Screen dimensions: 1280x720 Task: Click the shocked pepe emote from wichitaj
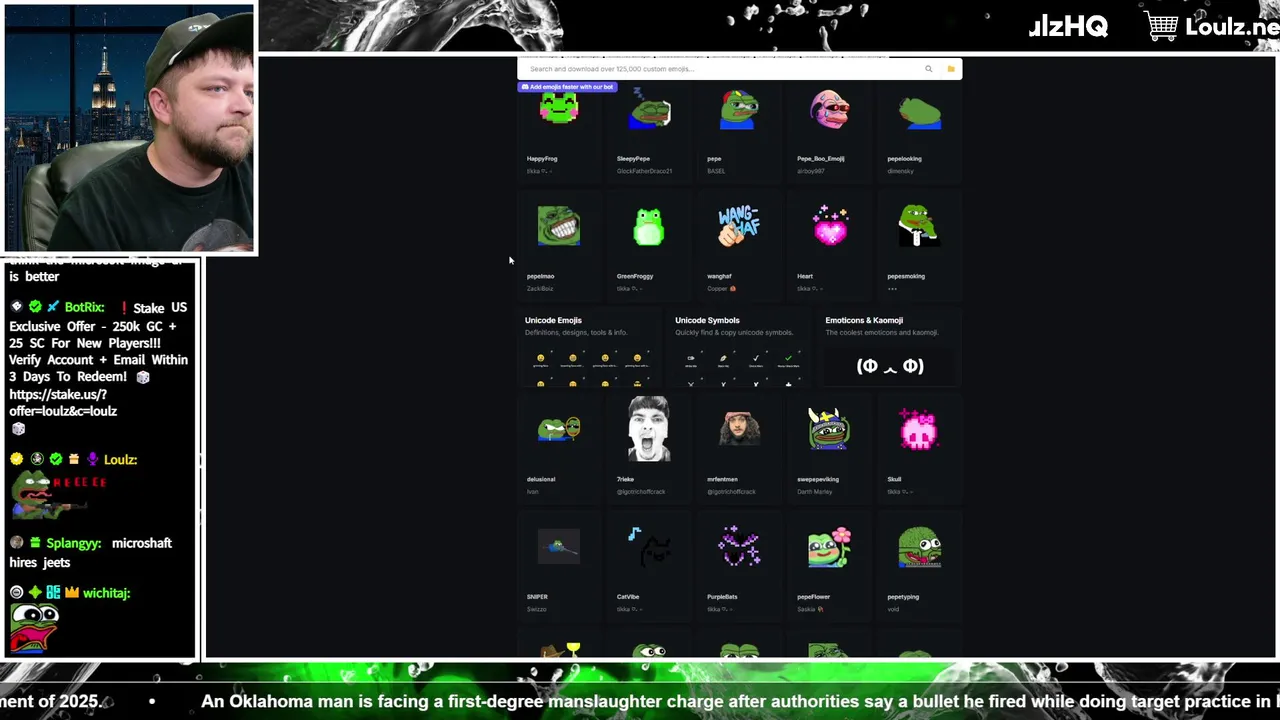34,628
